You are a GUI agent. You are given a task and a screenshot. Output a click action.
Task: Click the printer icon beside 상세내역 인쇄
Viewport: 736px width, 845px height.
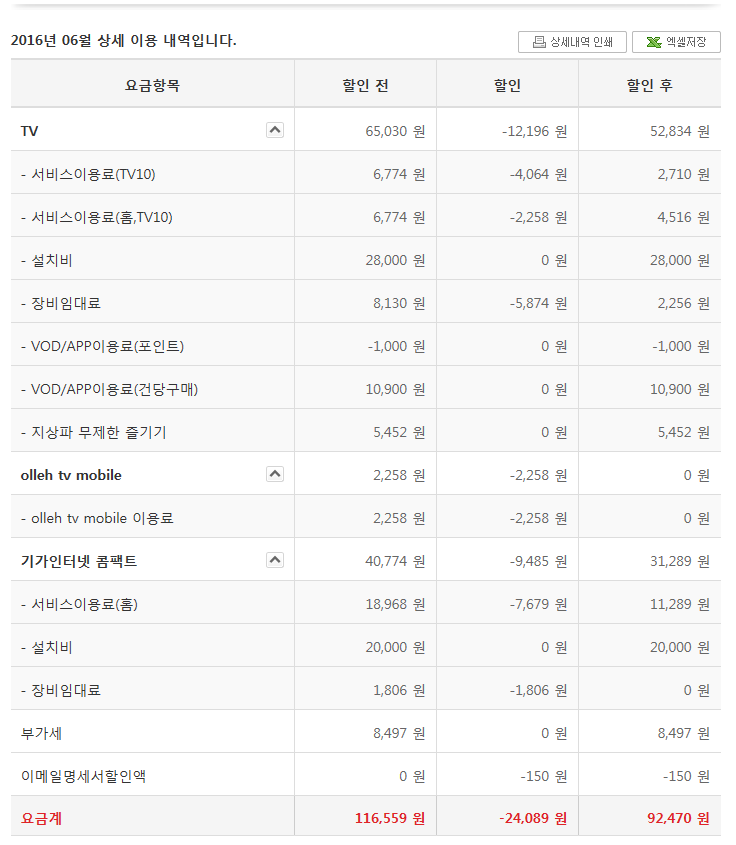pos(539,42)
